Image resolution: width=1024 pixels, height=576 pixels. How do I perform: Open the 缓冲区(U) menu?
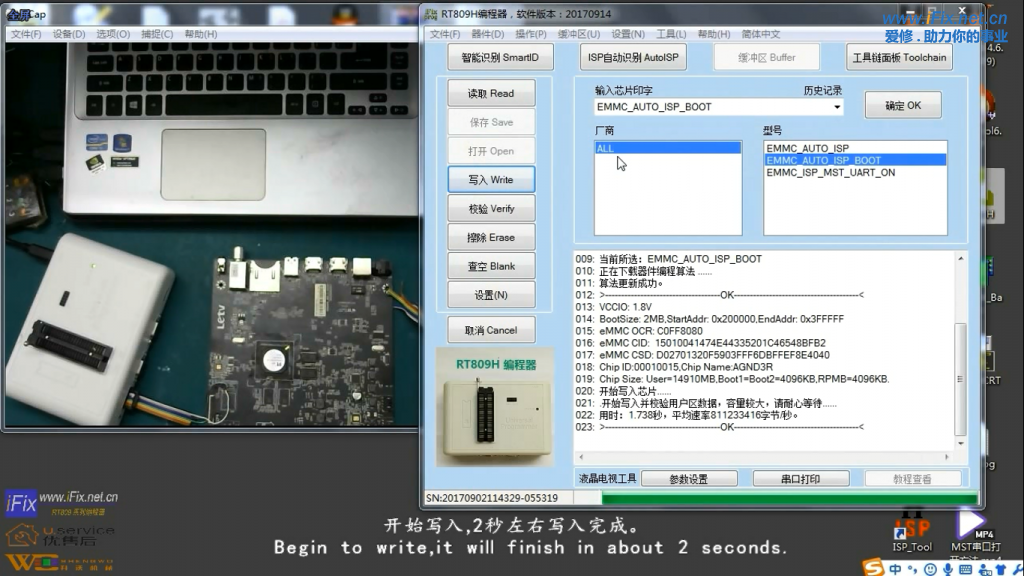click(579, 34)
